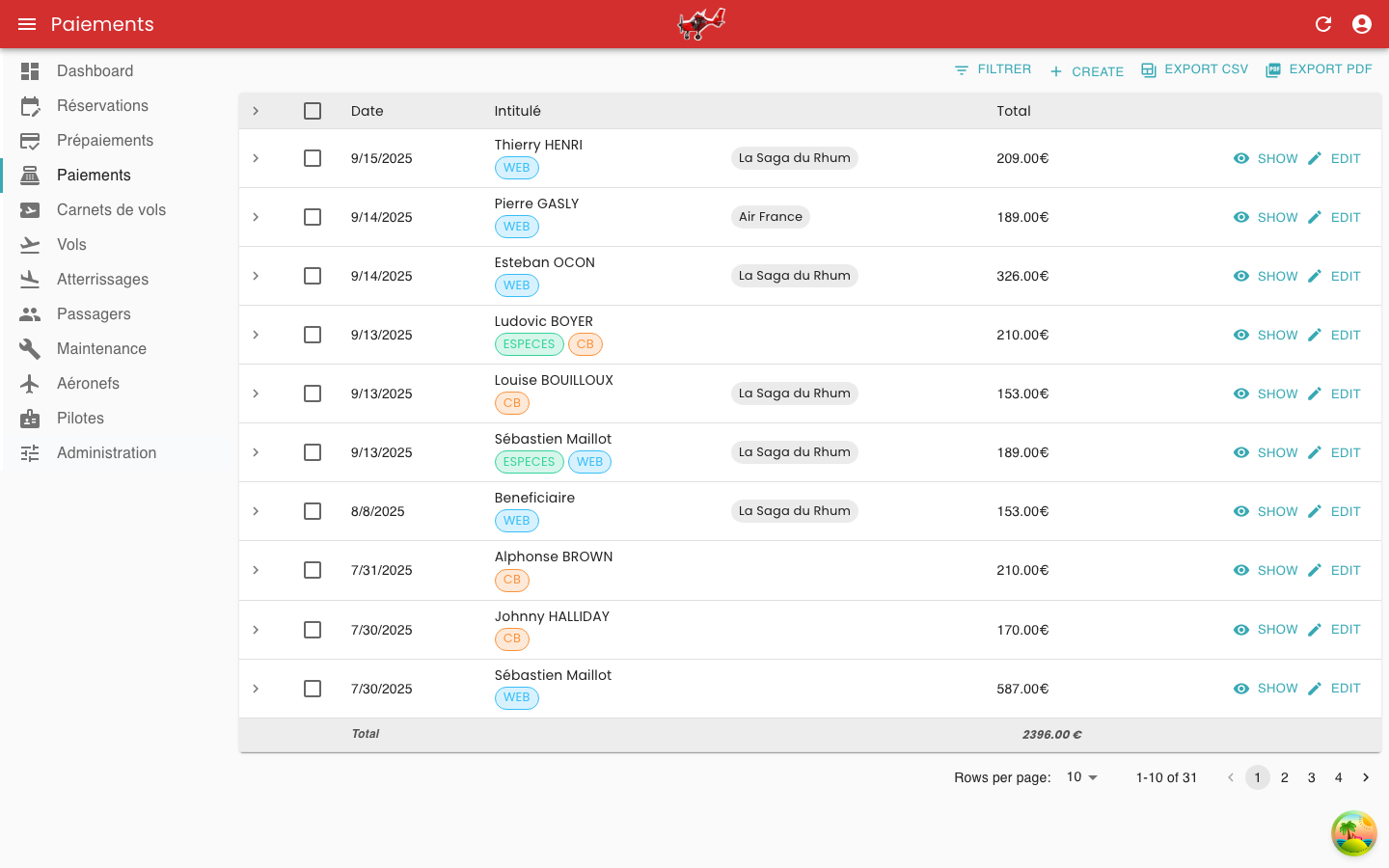Expand the Esteban OCON payment row
The width and height of the screenshot is (1389, 868).
(256, 276)
